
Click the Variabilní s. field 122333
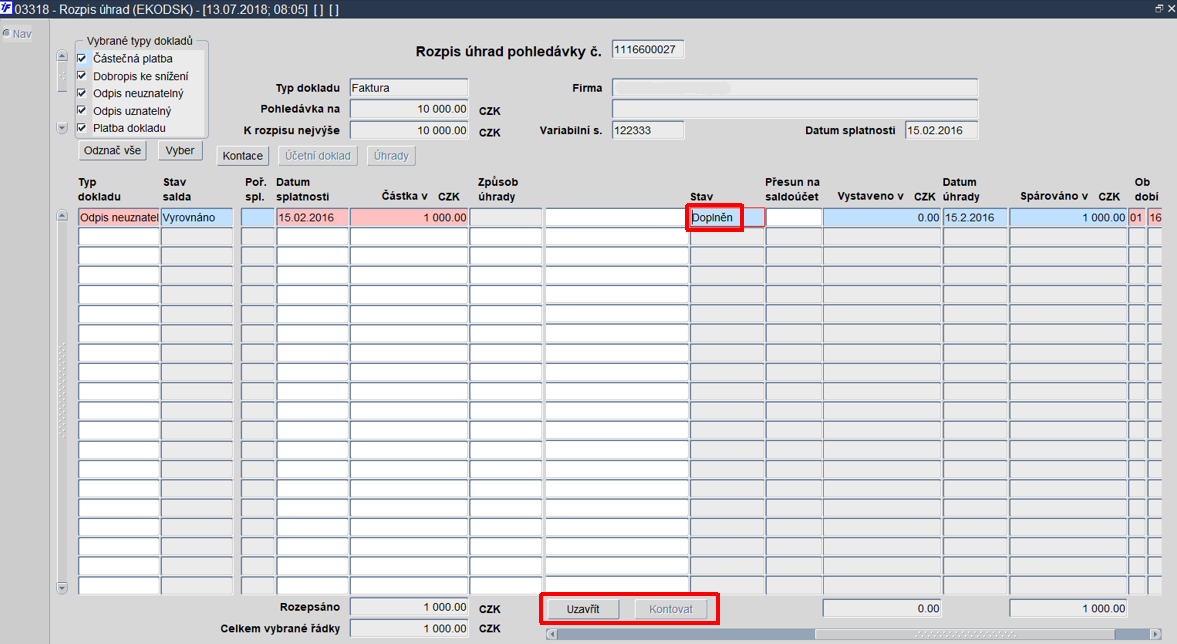tap(648, 130)
